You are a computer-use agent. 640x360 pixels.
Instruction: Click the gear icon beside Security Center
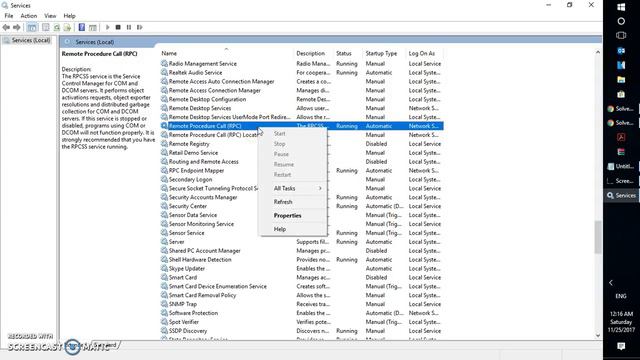[x=164, y=206]
